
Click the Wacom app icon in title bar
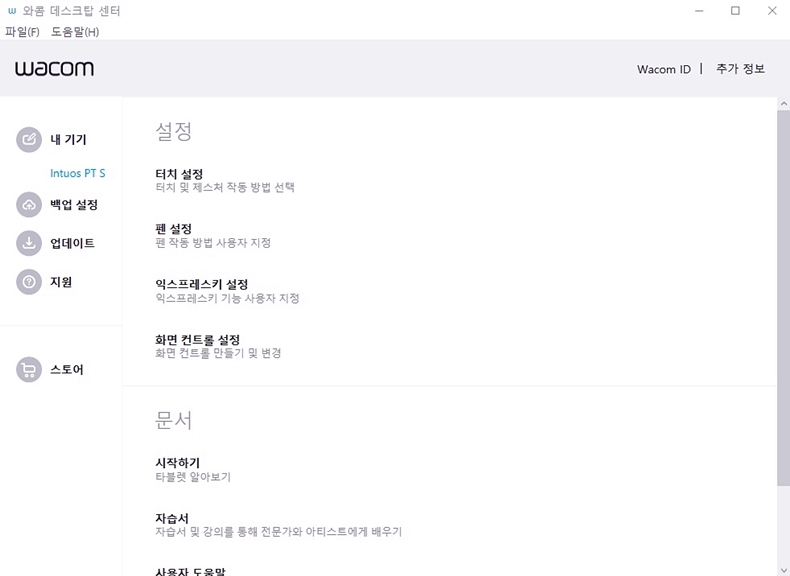tap(12, 11)
